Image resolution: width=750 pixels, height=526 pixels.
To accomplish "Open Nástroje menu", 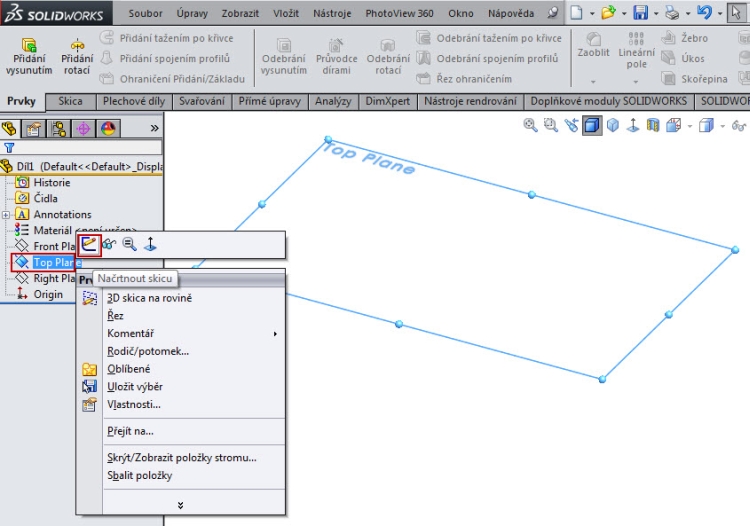I will (x=332, y=13).
